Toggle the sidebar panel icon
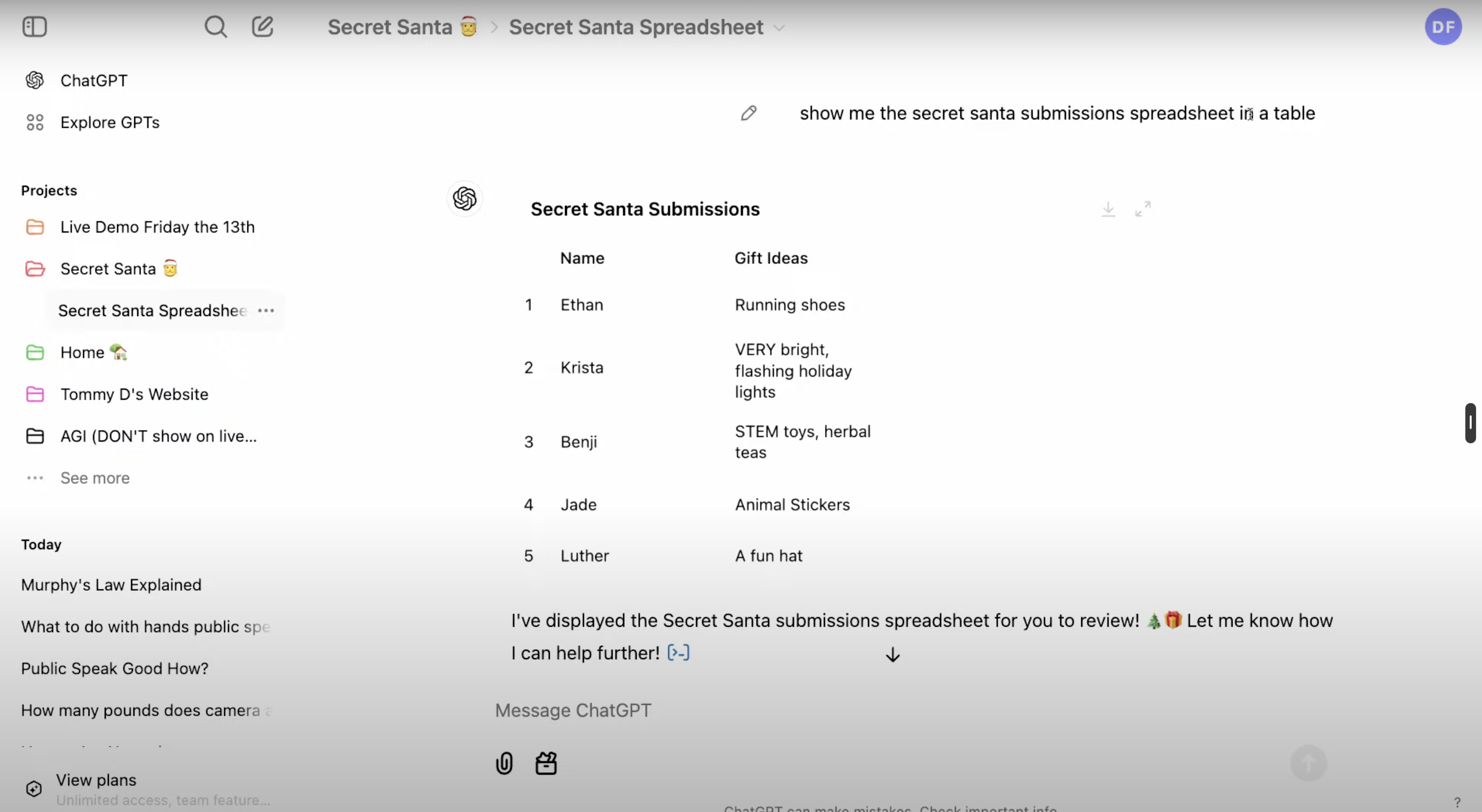Viewport: 1482px width, 812px height. click(34, 27)
